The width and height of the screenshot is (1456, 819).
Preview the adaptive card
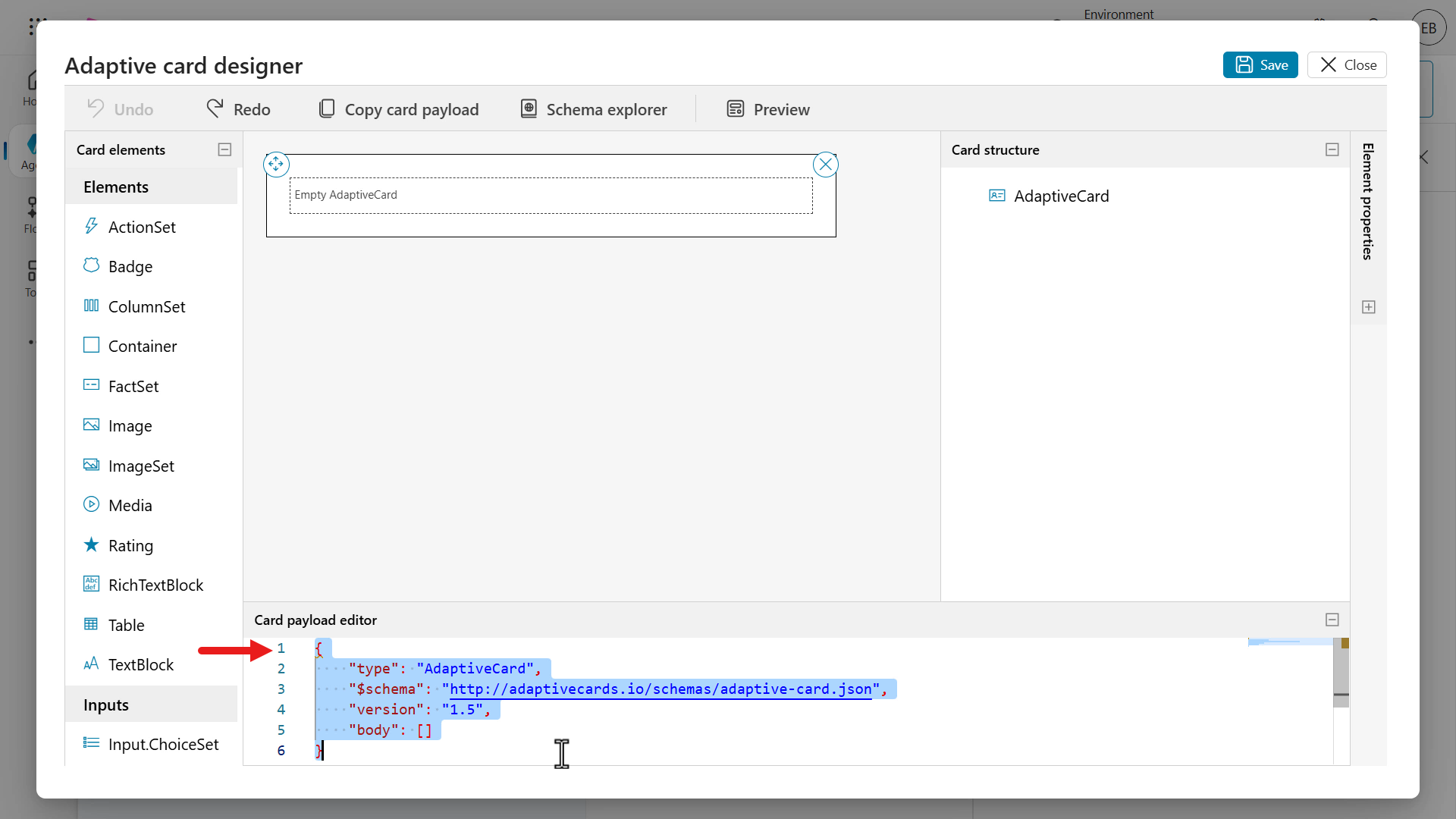tap(767, 109)
